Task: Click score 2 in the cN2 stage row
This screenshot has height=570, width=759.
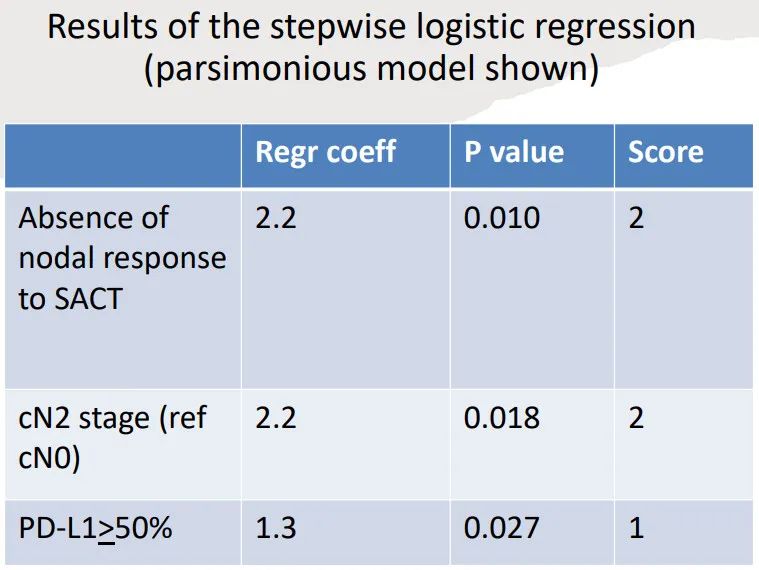Action: [636, 418]
